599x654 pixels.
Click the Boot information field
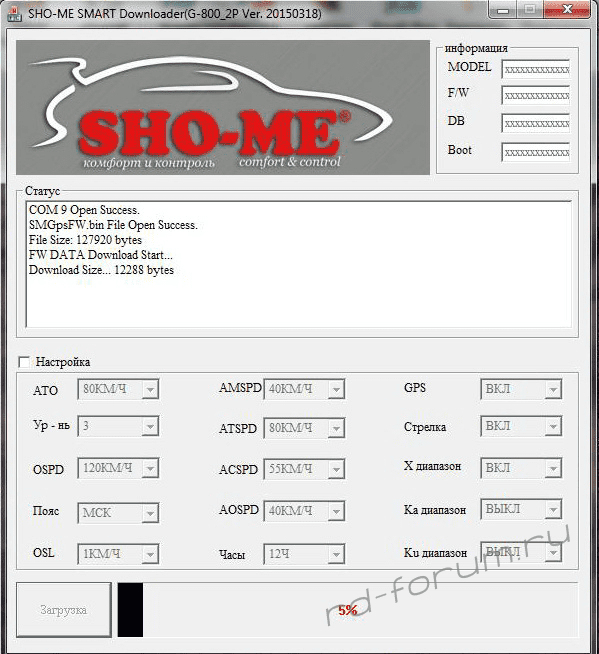[536, 152]
